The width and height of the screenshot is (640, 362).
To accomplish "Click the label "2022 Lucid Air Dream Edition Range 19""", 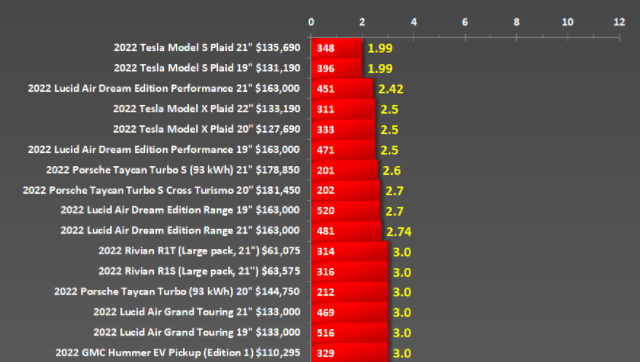I will pos(157,210).
